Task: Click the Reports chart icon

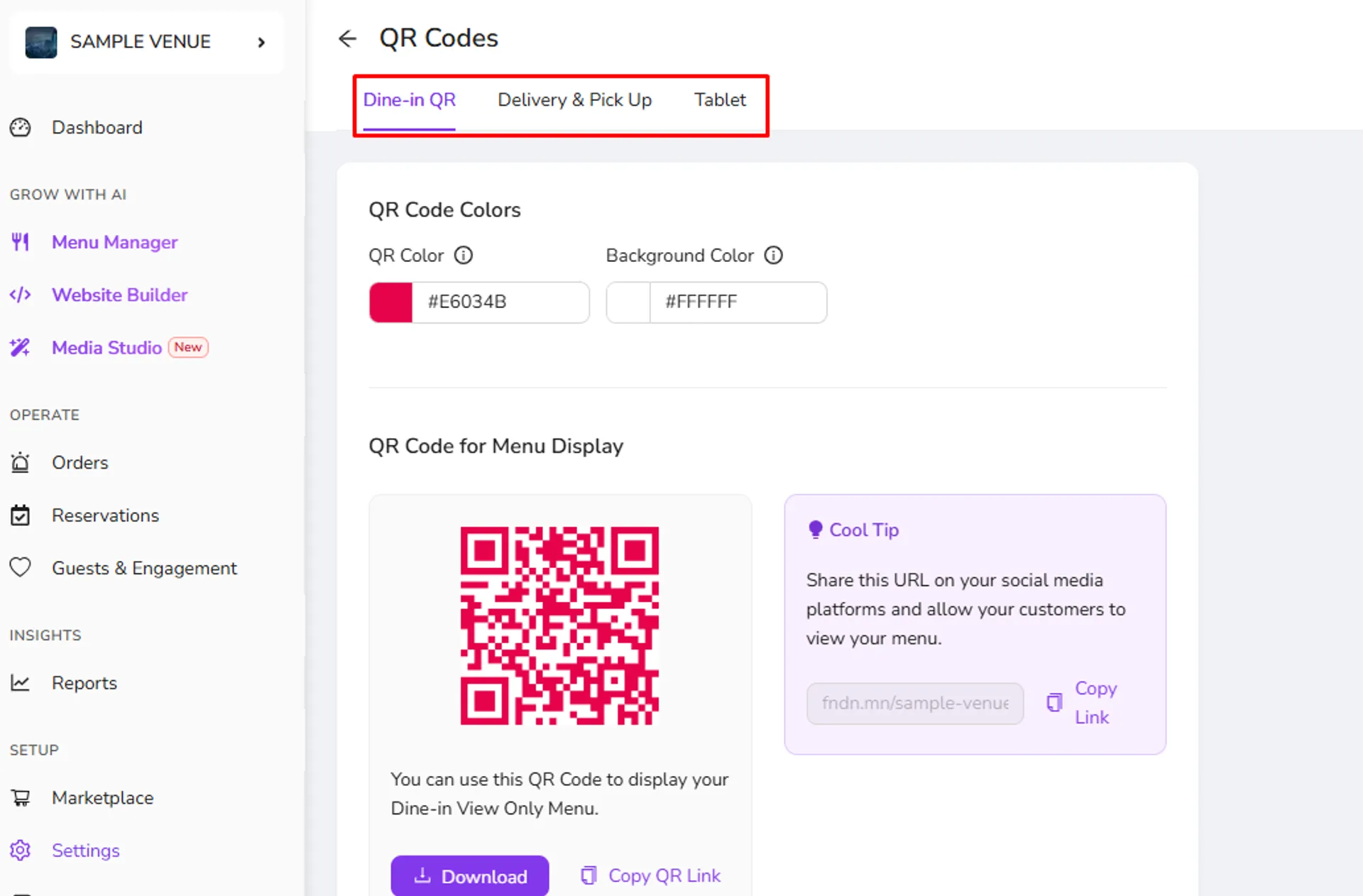Action: (x=21, y=683)
